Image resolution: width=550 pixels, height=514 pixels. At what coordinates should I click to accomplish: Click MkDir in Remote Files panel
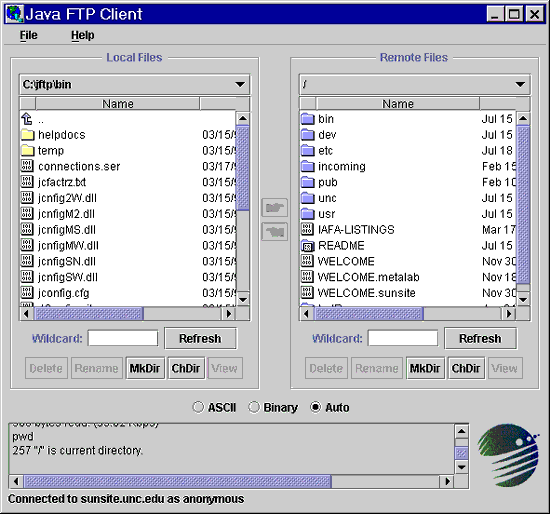coord(425,368)
